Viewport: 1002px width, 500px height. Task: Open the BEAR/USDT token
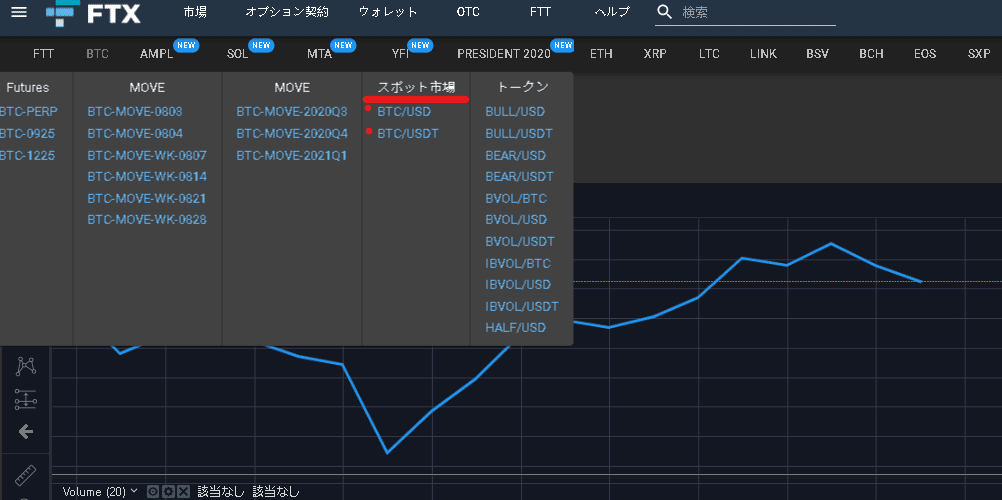[520, 176]
